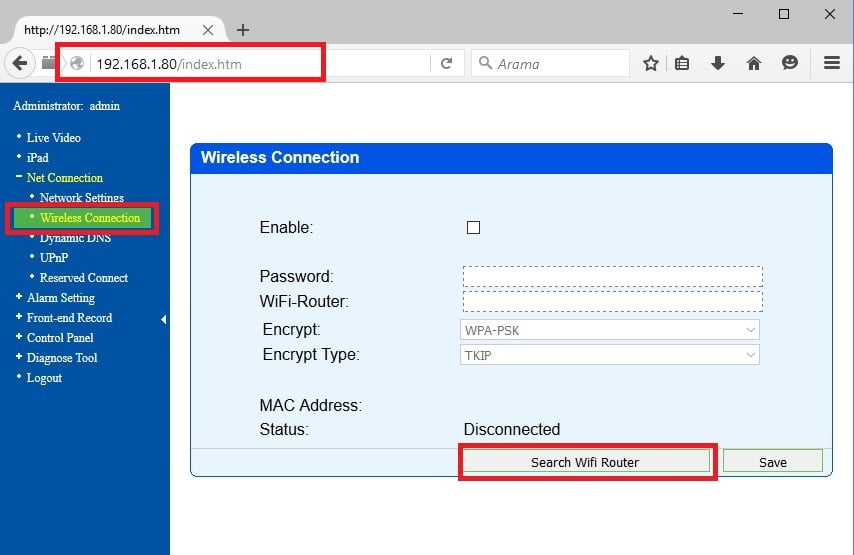Viewport: 854px width, 555px height.
Task: Go to home page icon
Action: tap(754, 63)
